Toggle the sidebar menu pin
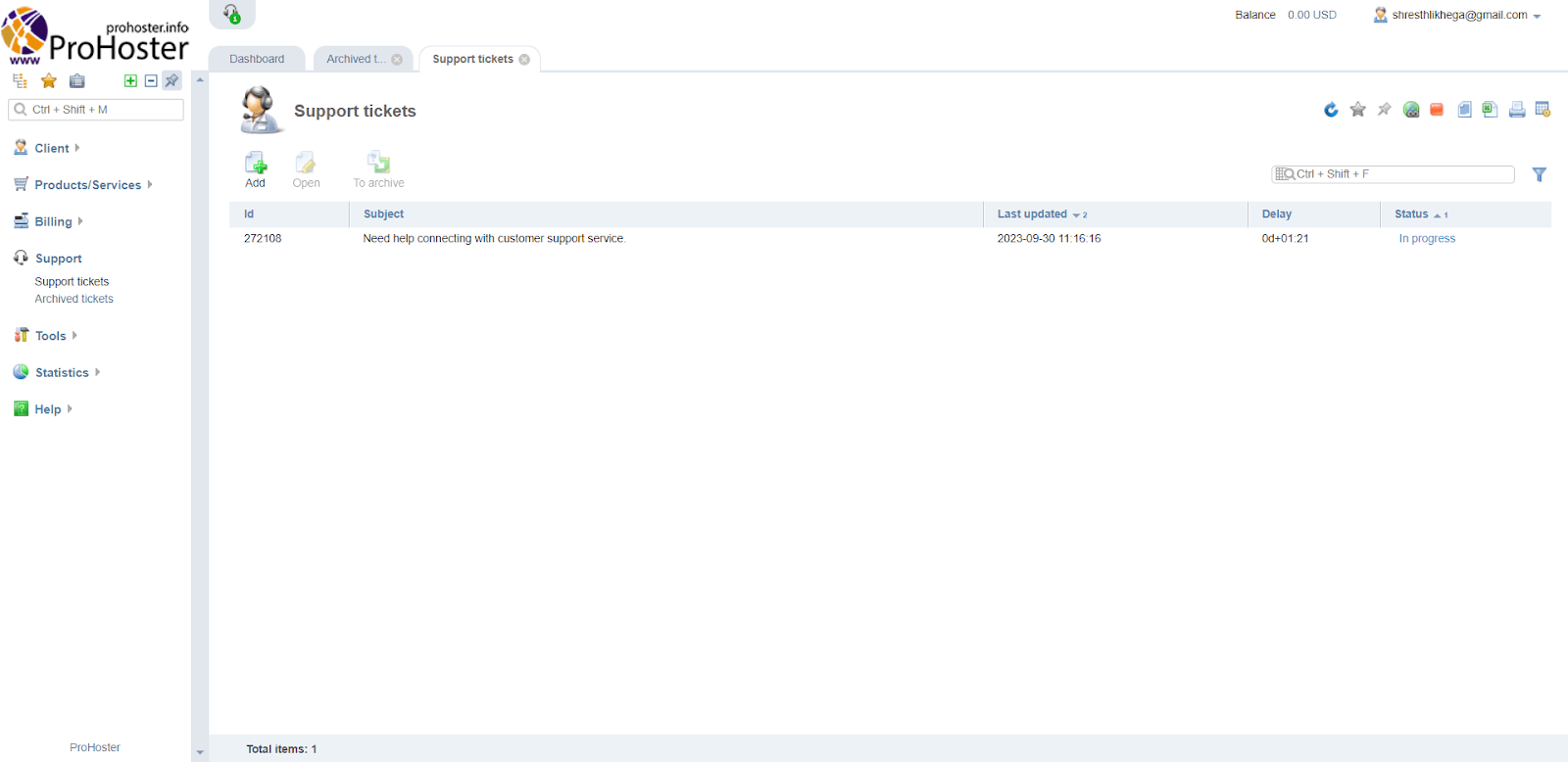 [x=171, y=81]
